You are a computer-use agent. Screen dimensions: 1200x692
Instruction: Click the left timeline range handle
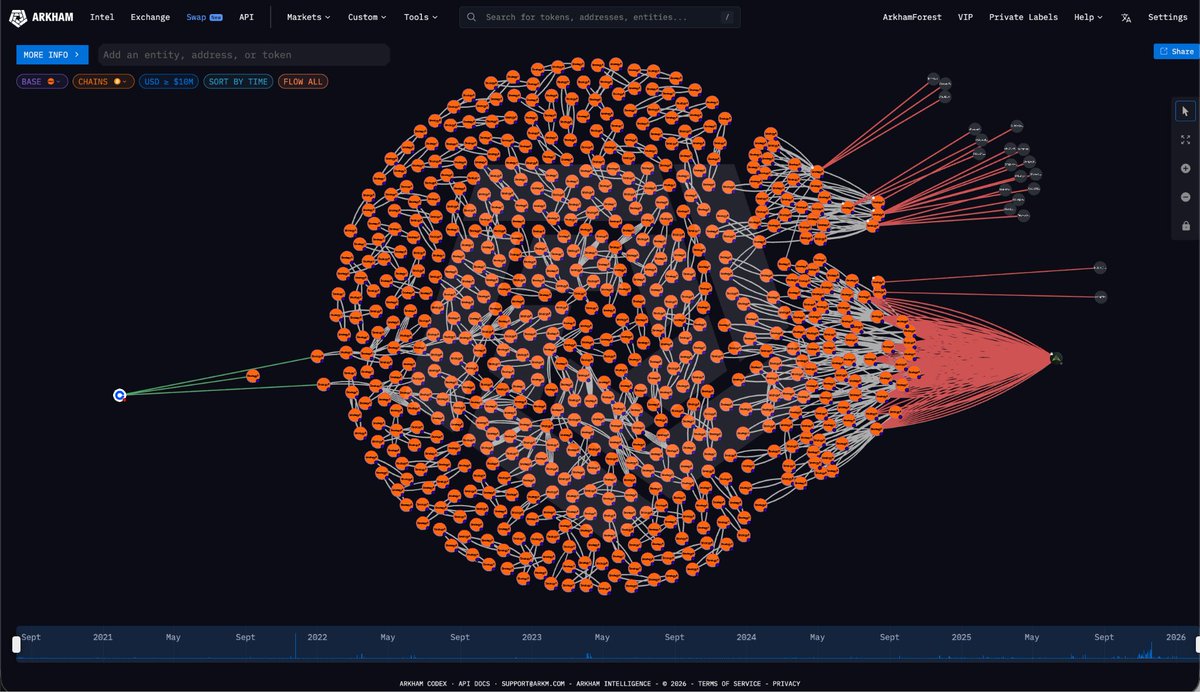[x=16, y=645]
